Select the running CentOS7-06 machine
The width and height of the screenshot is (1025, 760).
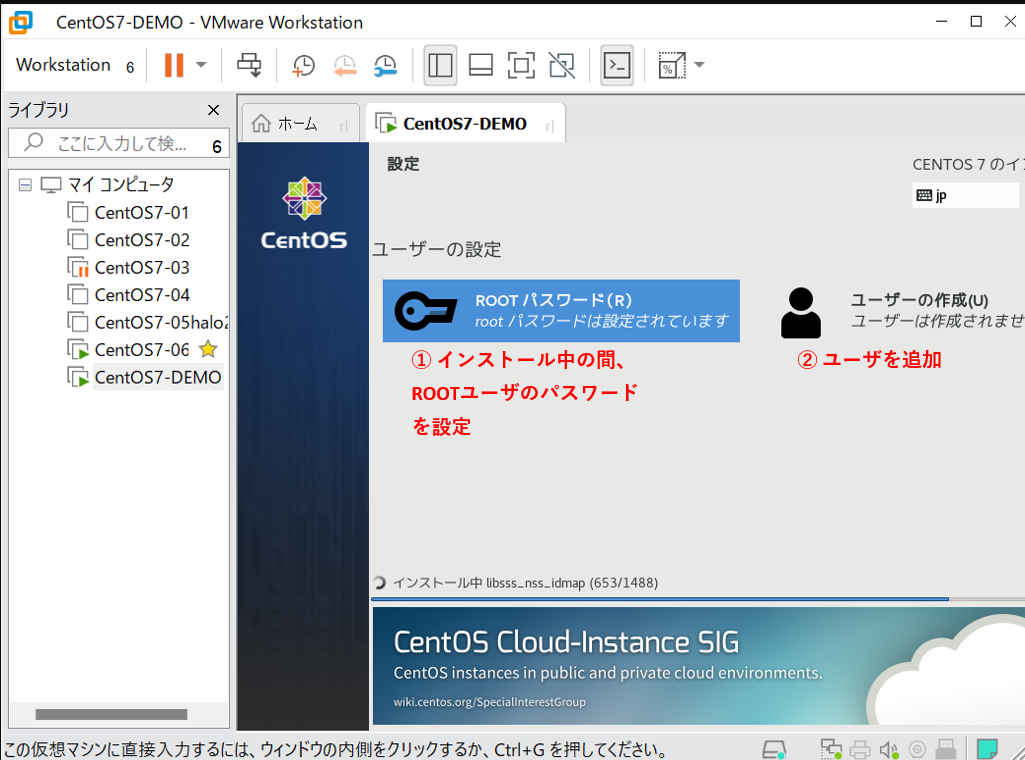[142, 350]
